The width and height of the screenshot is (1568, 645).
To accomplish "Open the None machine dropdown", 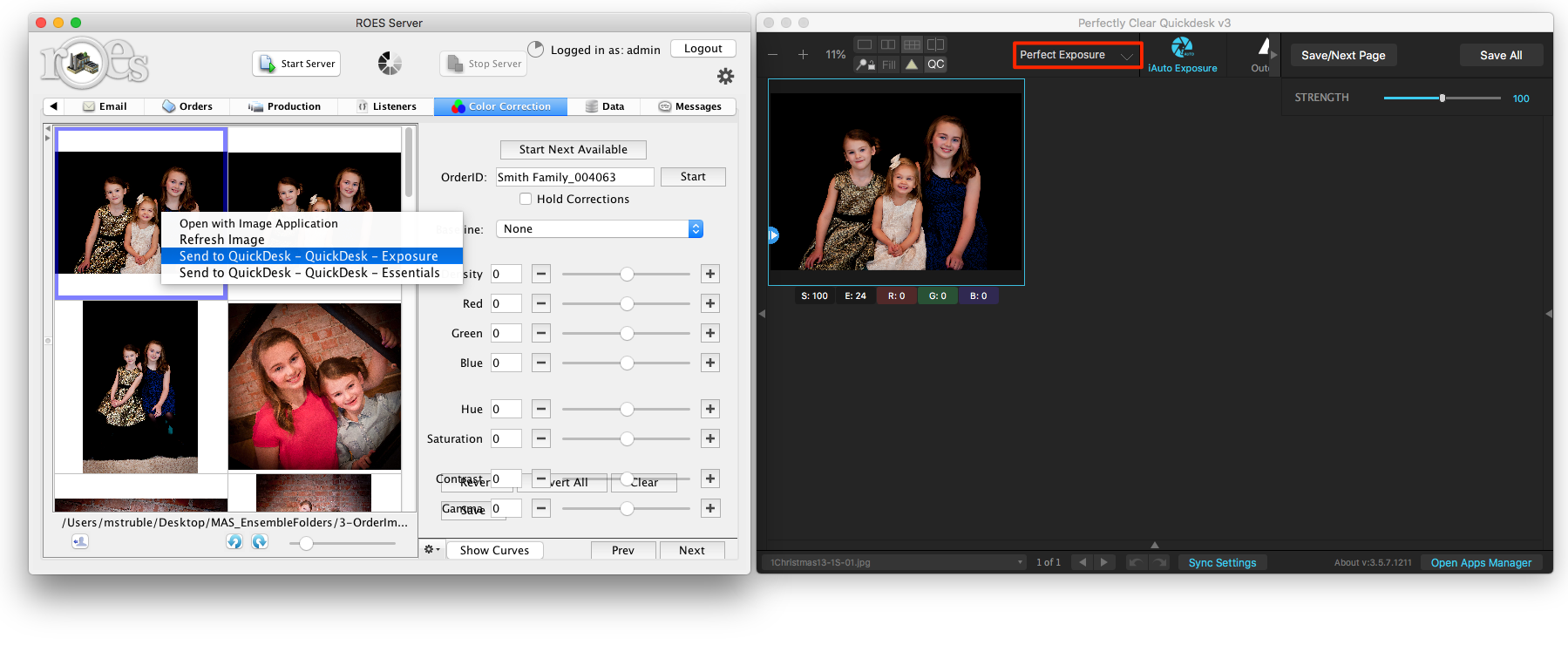I will point(600,228).
